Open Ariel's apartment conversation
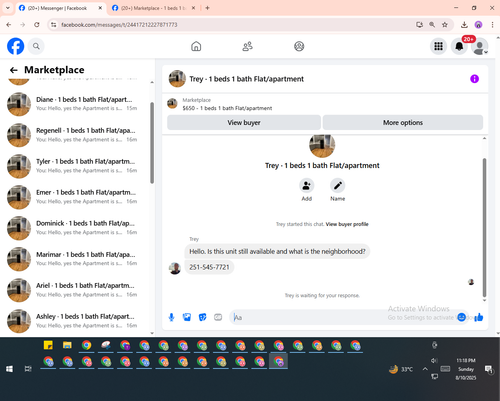 pos(76,290)
